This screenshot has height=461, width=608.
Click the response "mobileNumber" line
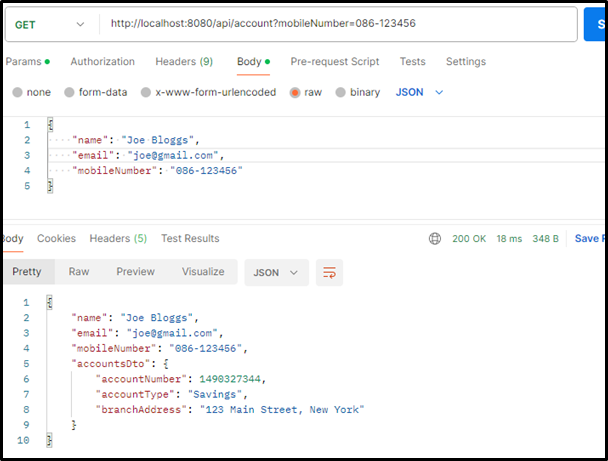coord(159,348)
